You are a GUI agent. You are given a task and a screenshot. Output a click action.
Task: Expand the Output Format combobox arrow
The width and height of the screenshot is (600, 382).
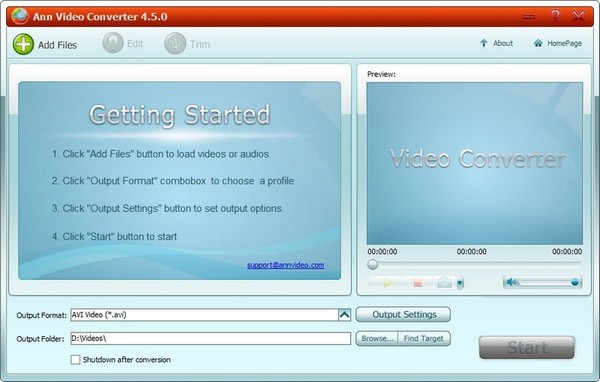click(344, 315)
